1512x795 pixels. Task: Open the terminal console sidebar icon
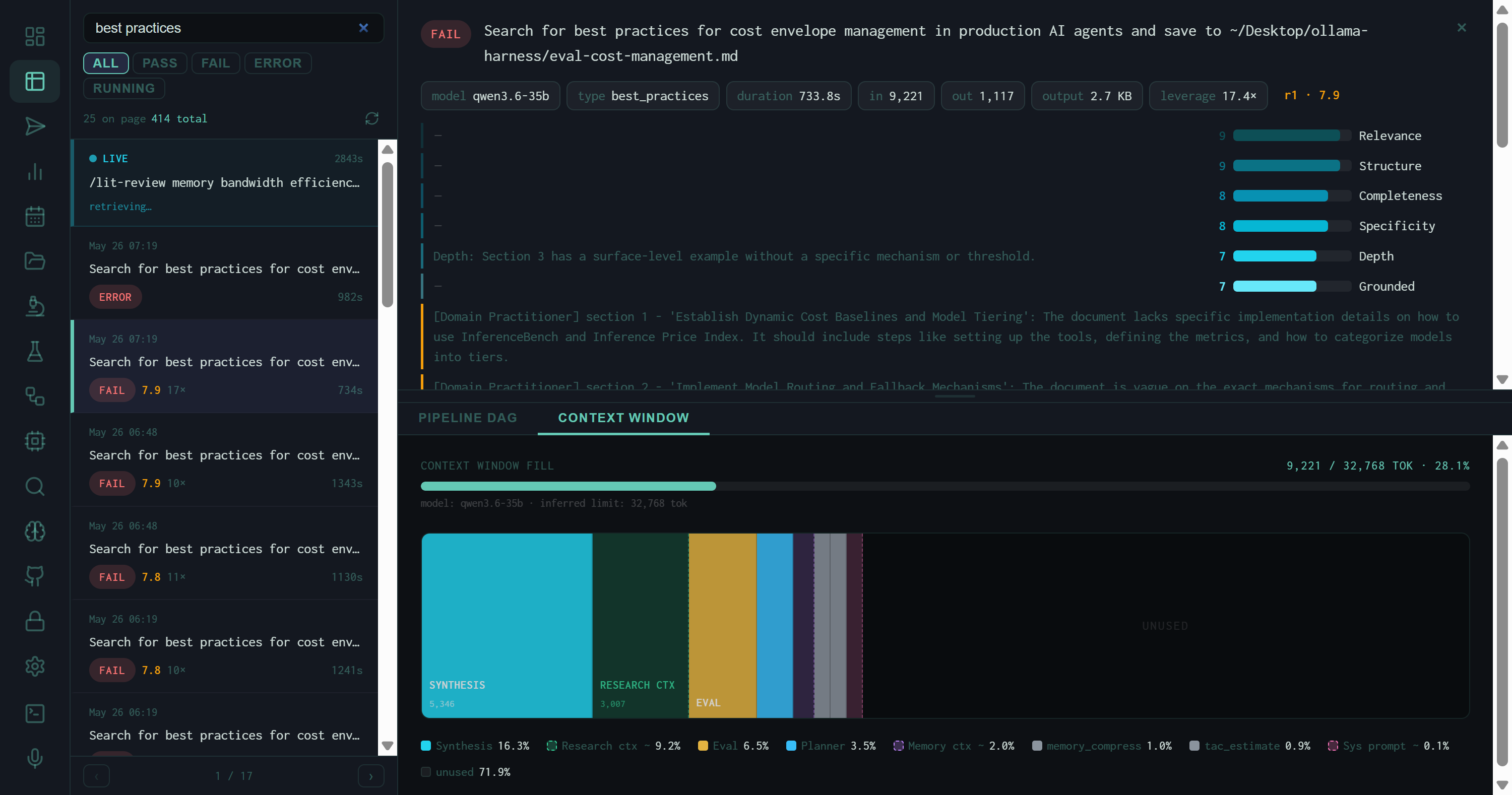pos(35,713)
